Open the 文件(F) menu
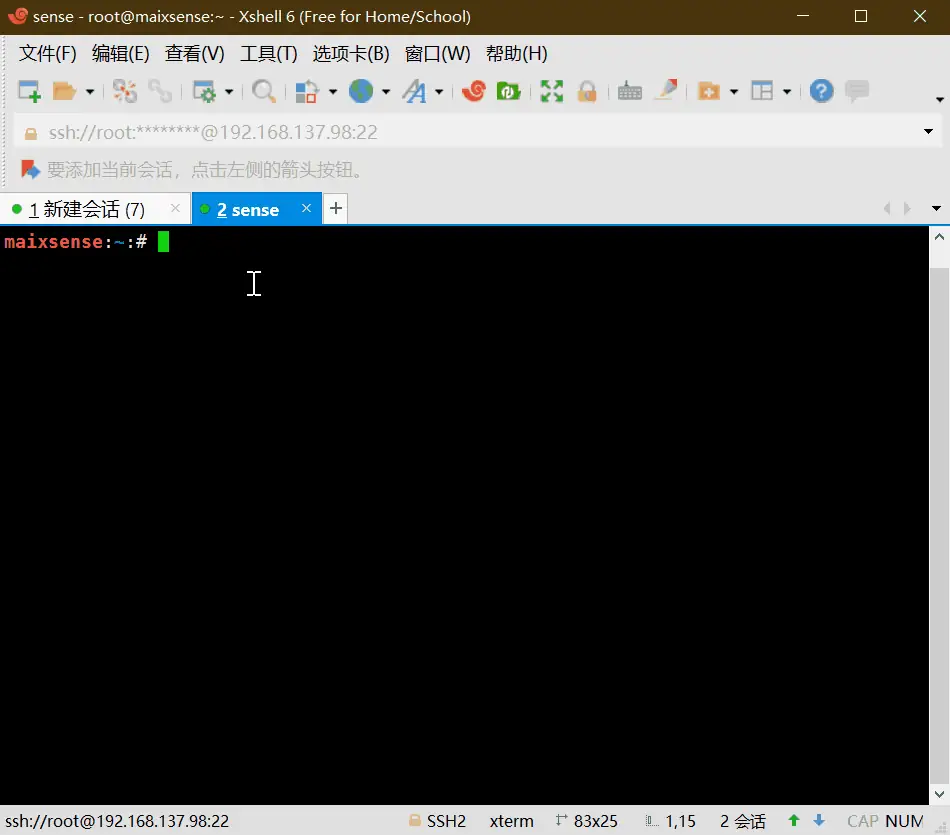Image resolution: width=950 pixels, height=835 pixels. point(47,53)
